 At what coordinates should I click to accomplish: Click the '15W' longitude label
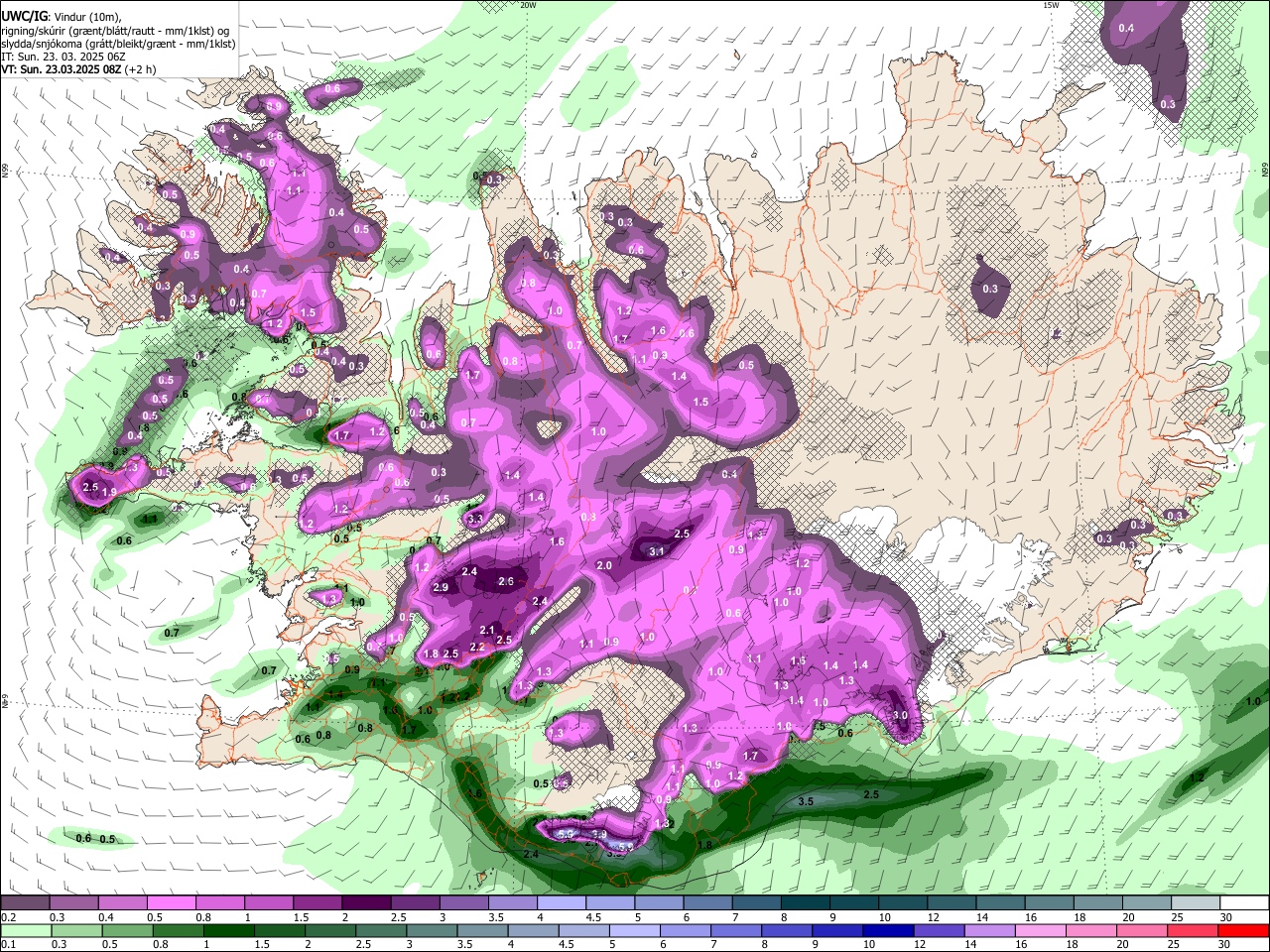coord(1051,5)
